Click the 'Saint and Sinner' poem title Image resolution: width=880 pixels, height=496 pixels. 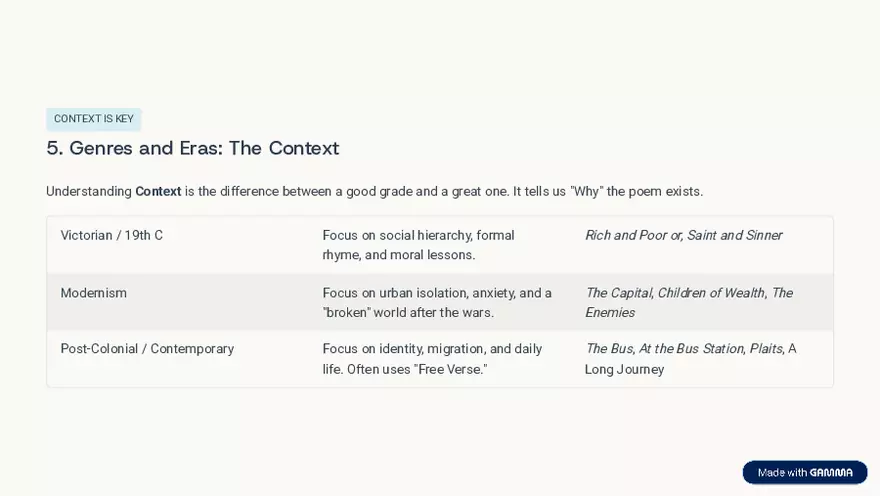click(734, 236)
